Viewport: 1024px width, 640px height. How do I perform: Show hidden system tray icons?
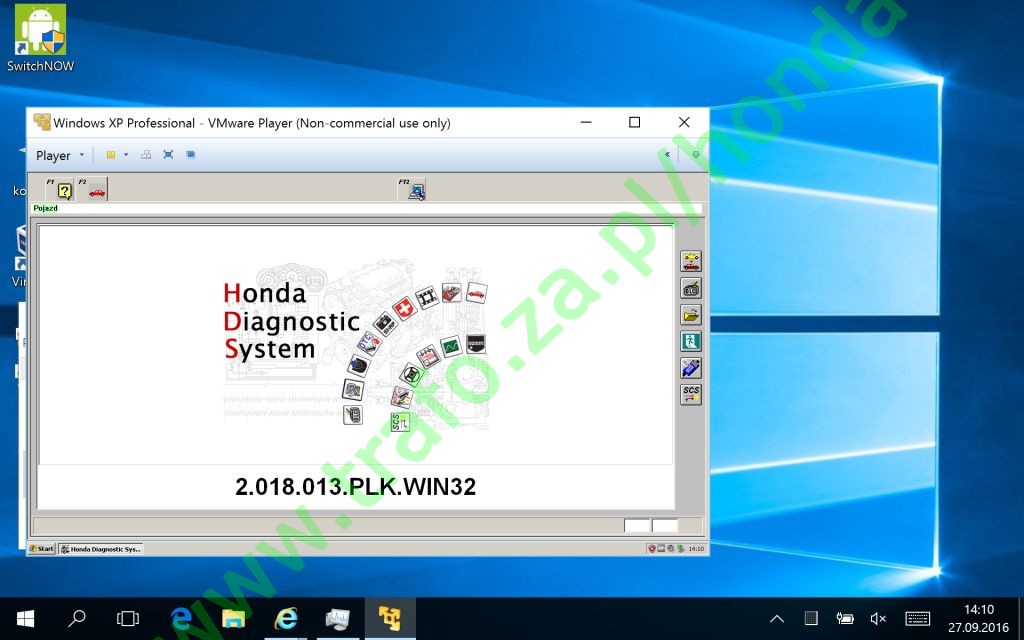coord(777,618)
